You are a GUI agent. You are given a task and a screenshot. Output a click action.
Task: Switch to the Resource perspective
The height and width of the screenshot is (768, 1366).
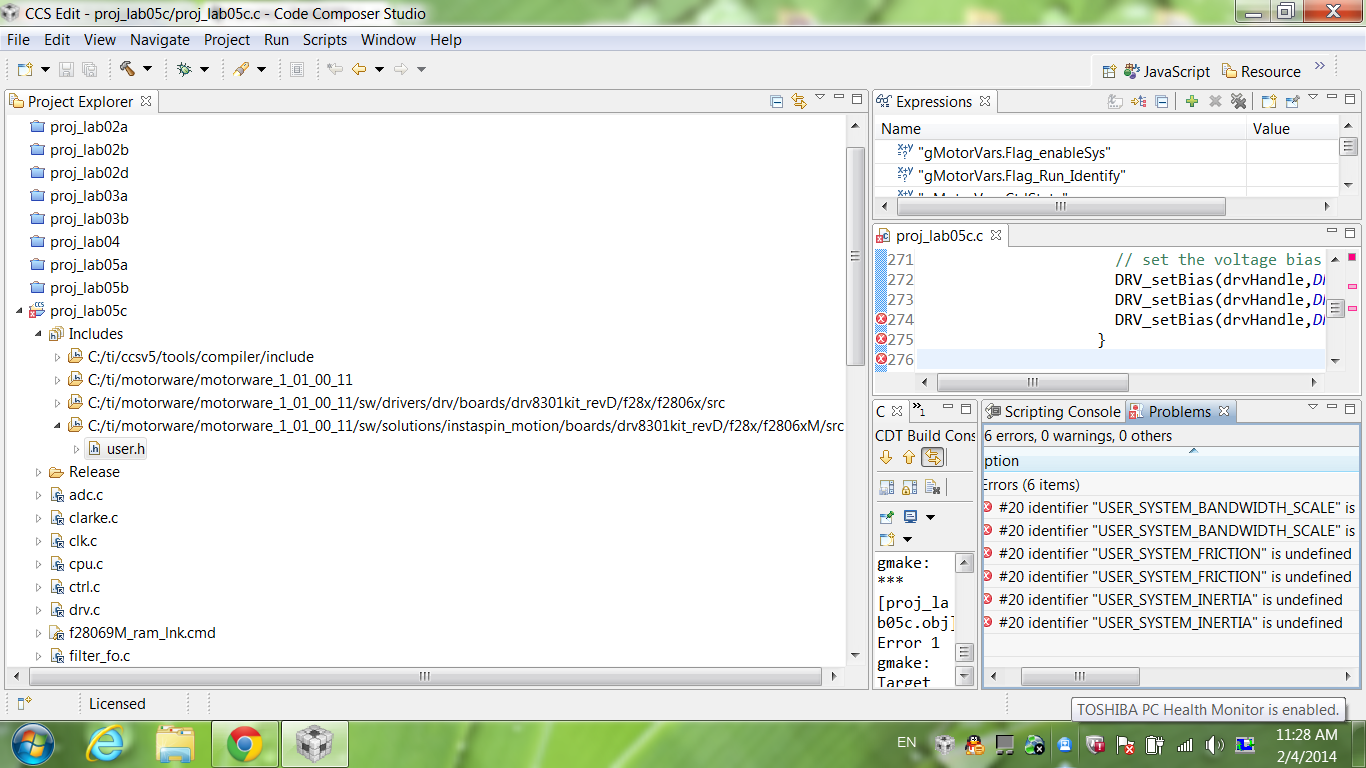(1261, 71)
